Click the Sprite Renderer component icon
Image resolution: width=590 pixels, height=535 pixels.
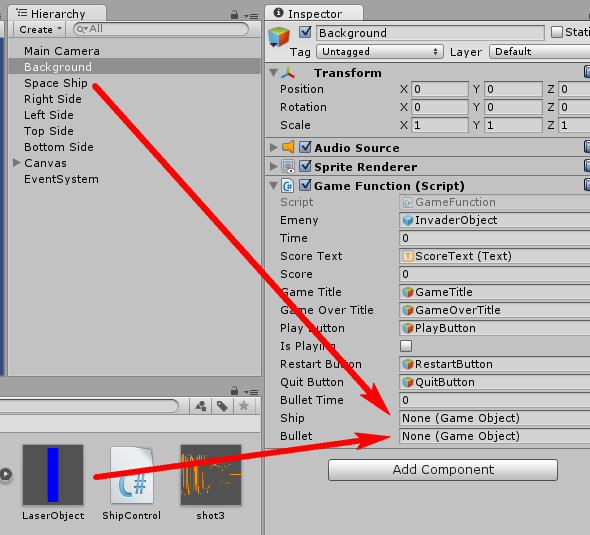[x=288, y=166]
